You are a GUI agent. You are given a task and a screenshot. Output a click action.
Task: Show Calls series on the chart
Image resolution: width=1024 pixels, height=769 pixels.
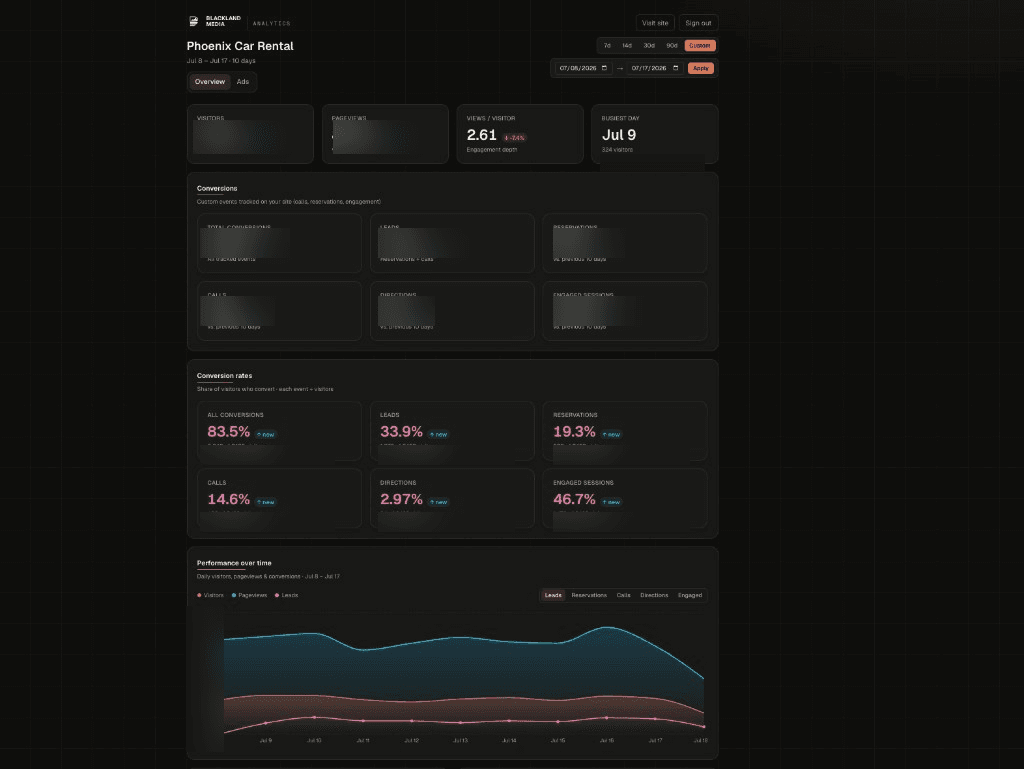(624, 595)
